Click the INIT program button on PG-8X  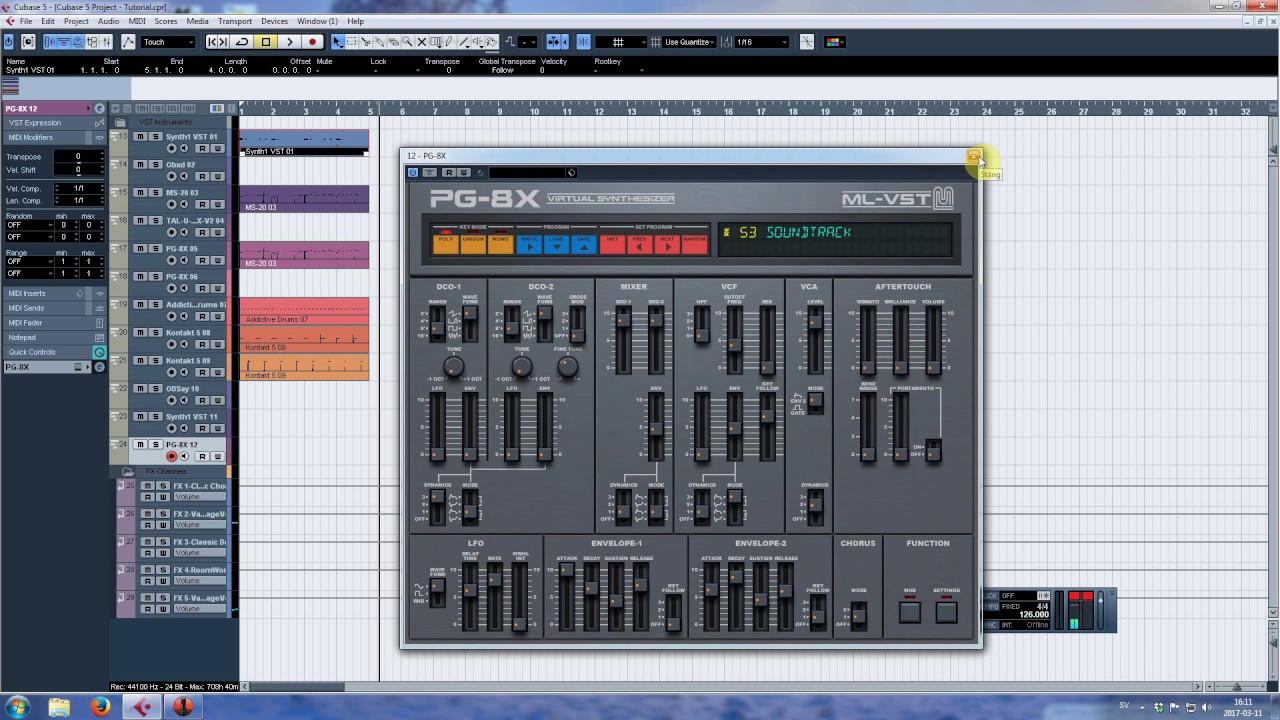[613, 245]
